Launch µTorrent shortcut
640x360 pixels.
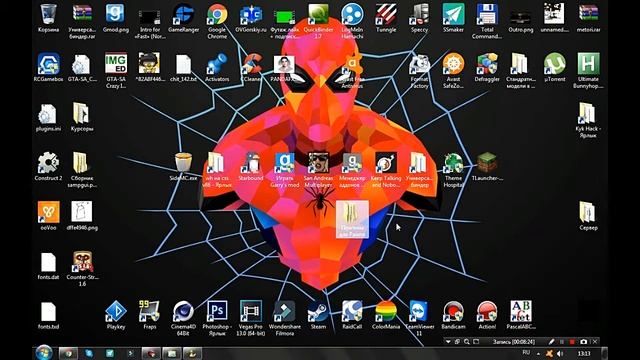click(554, 67)
